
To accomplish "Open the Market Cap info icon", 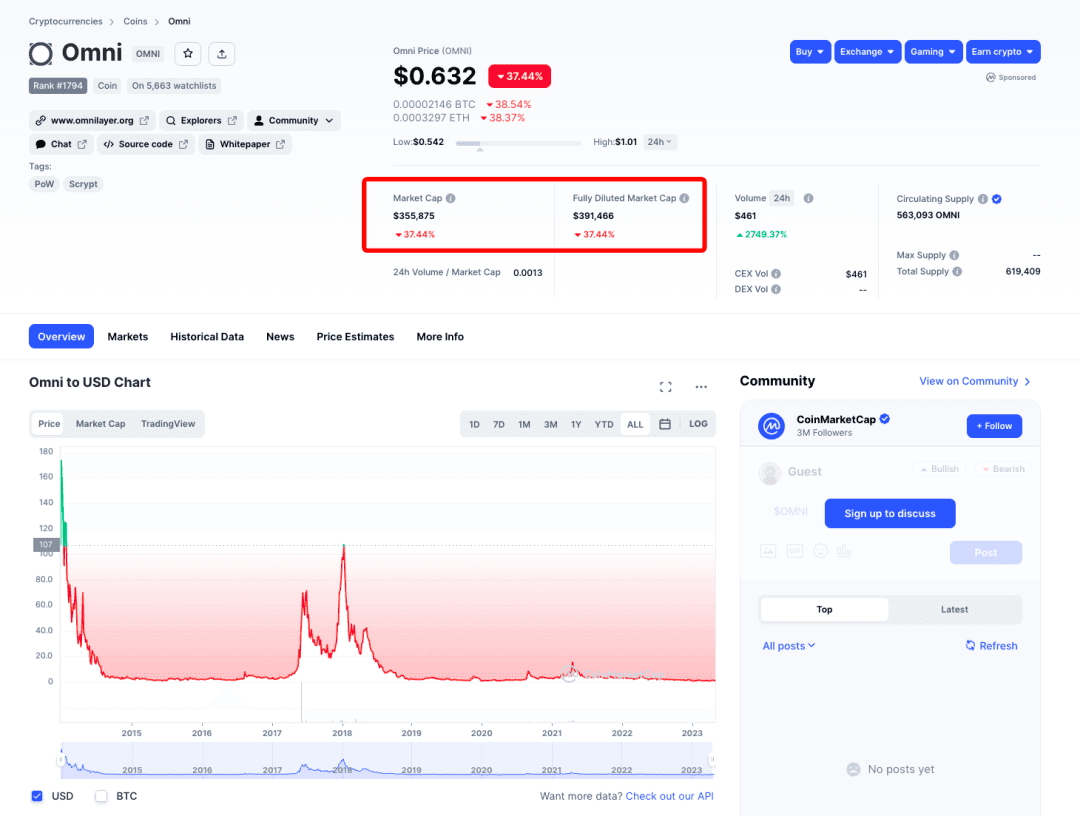I will point(450,198).
